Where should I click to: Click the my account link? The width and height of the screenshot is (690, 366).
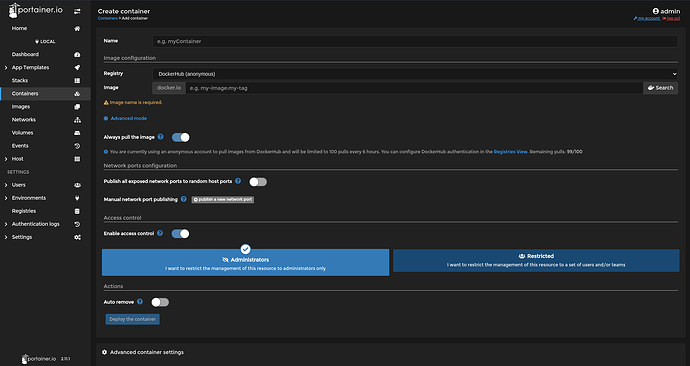click(647, 18)
